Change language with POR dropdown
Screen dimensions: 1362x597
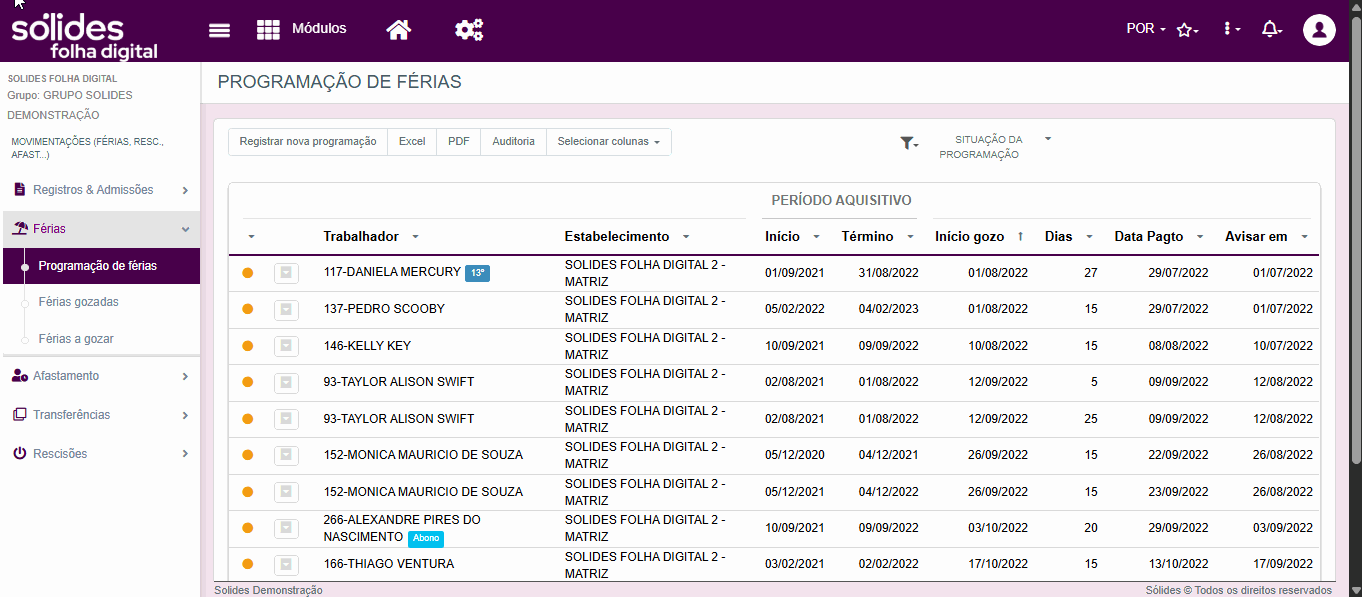coord(1146,29)
